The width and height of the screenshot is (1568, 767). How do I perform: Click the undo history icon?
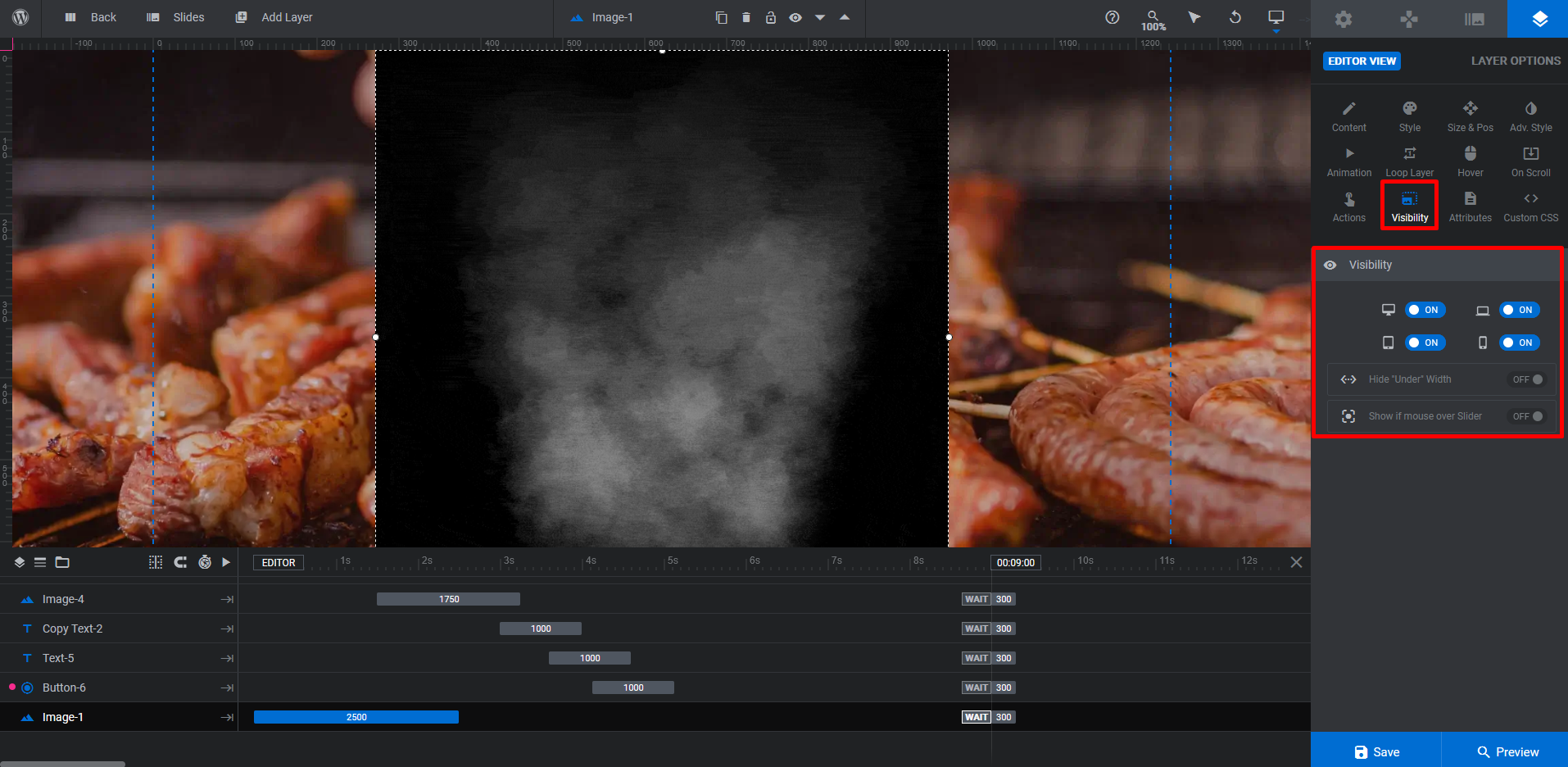1235,17
